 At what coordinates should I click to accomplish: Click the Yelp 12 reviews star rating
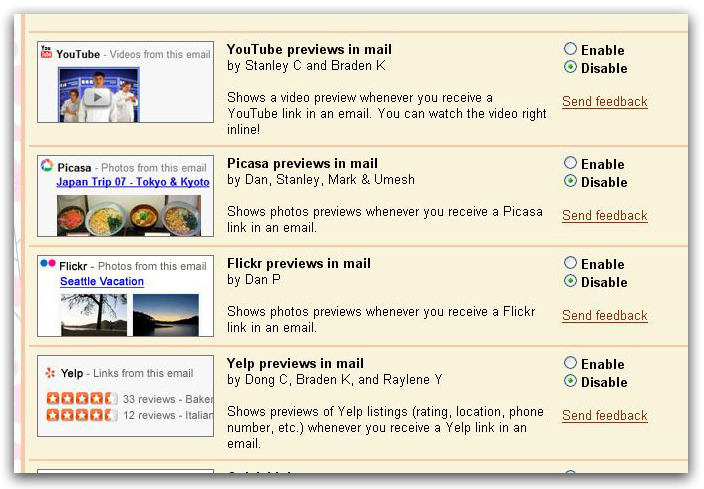click(82, 414)
